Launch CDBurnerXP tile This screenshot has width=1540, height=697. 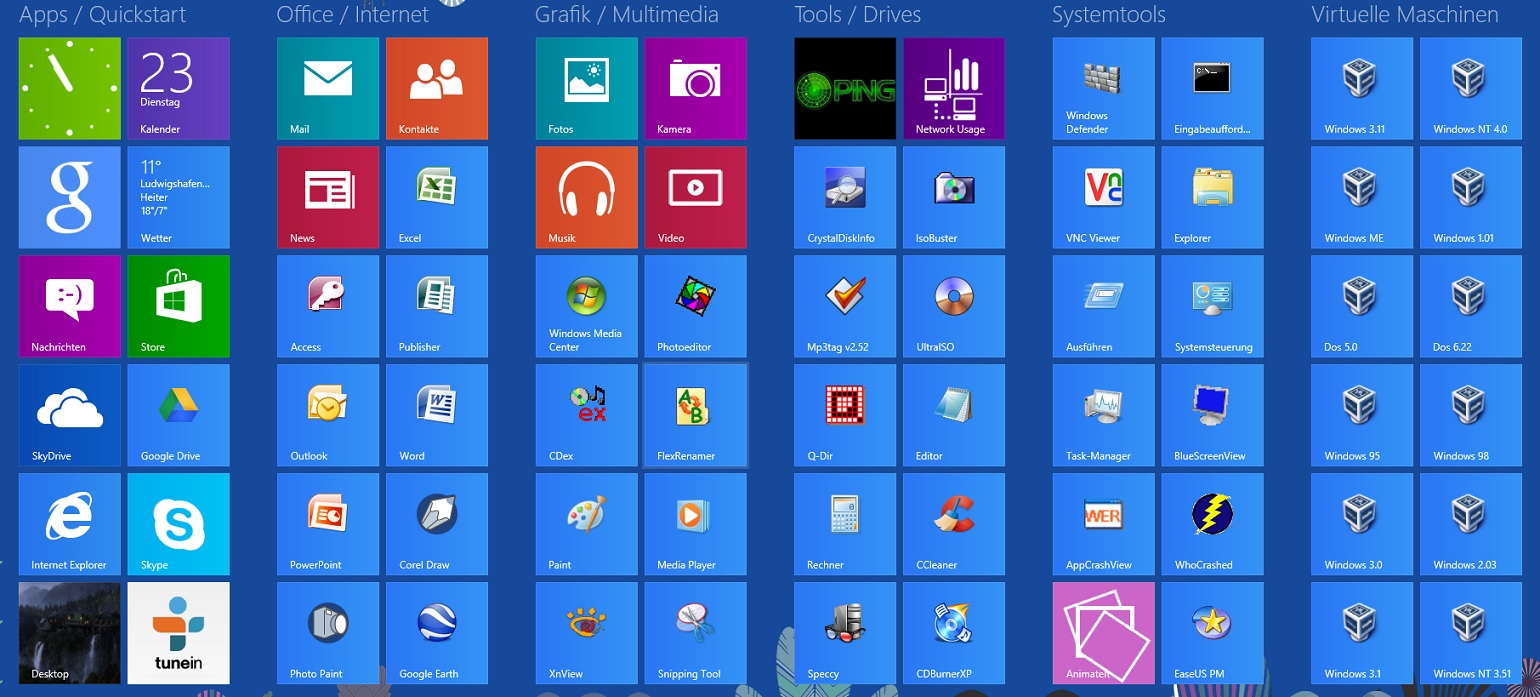point(955,633)
